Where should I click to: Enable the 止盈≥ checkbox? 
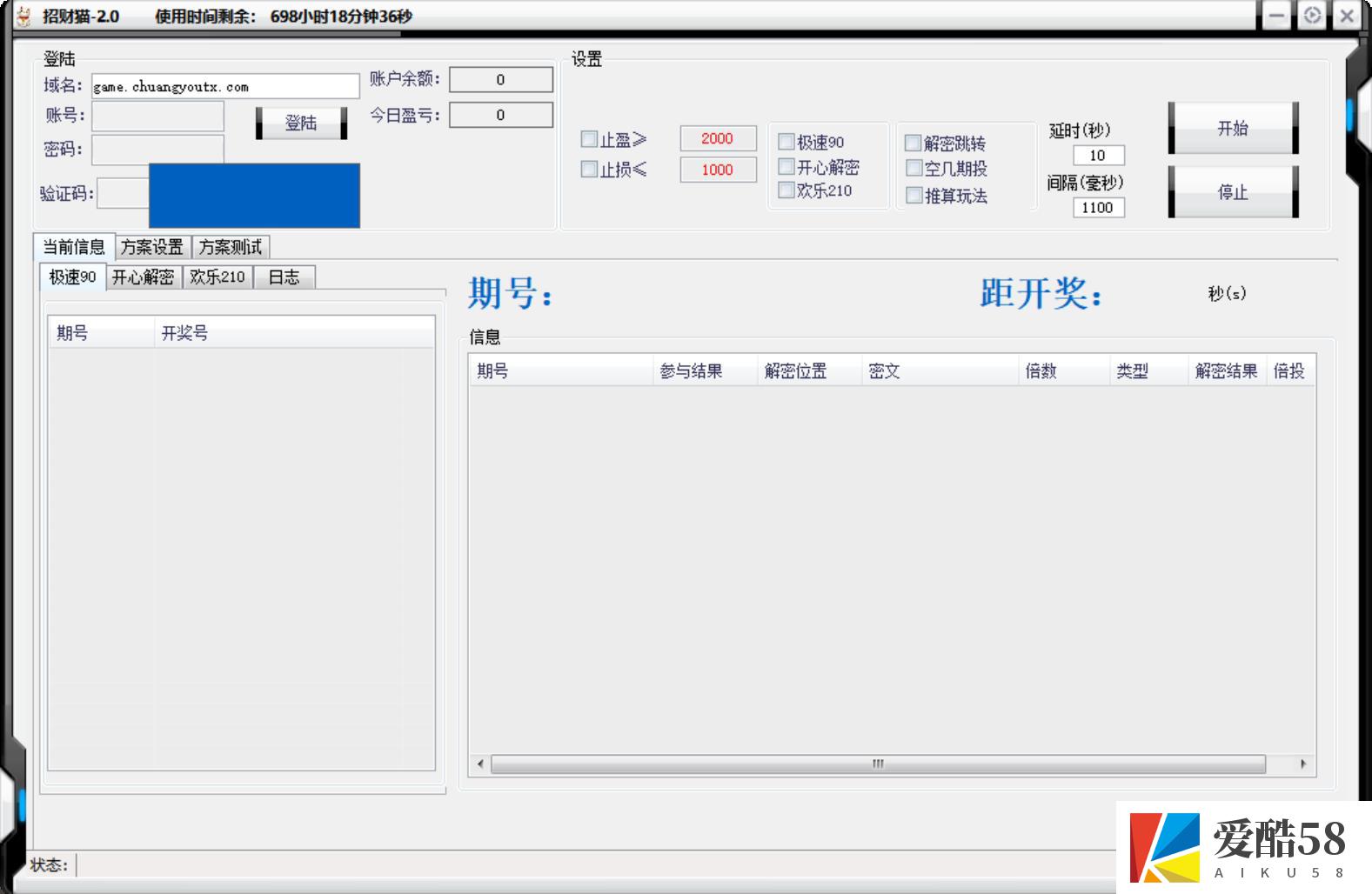click(x=589, y=139)
